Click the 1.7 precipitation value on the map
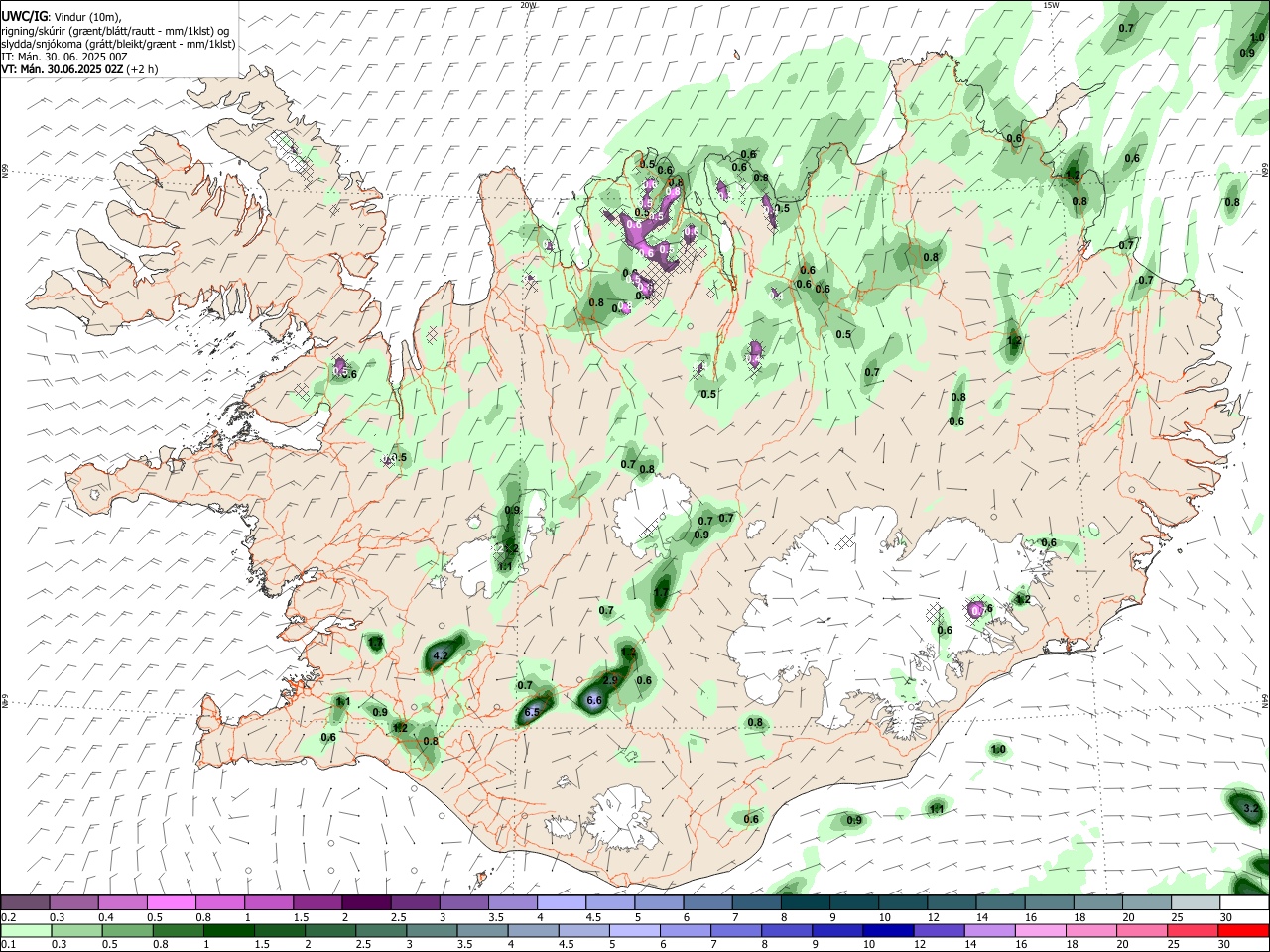 (x=661, y=594)
